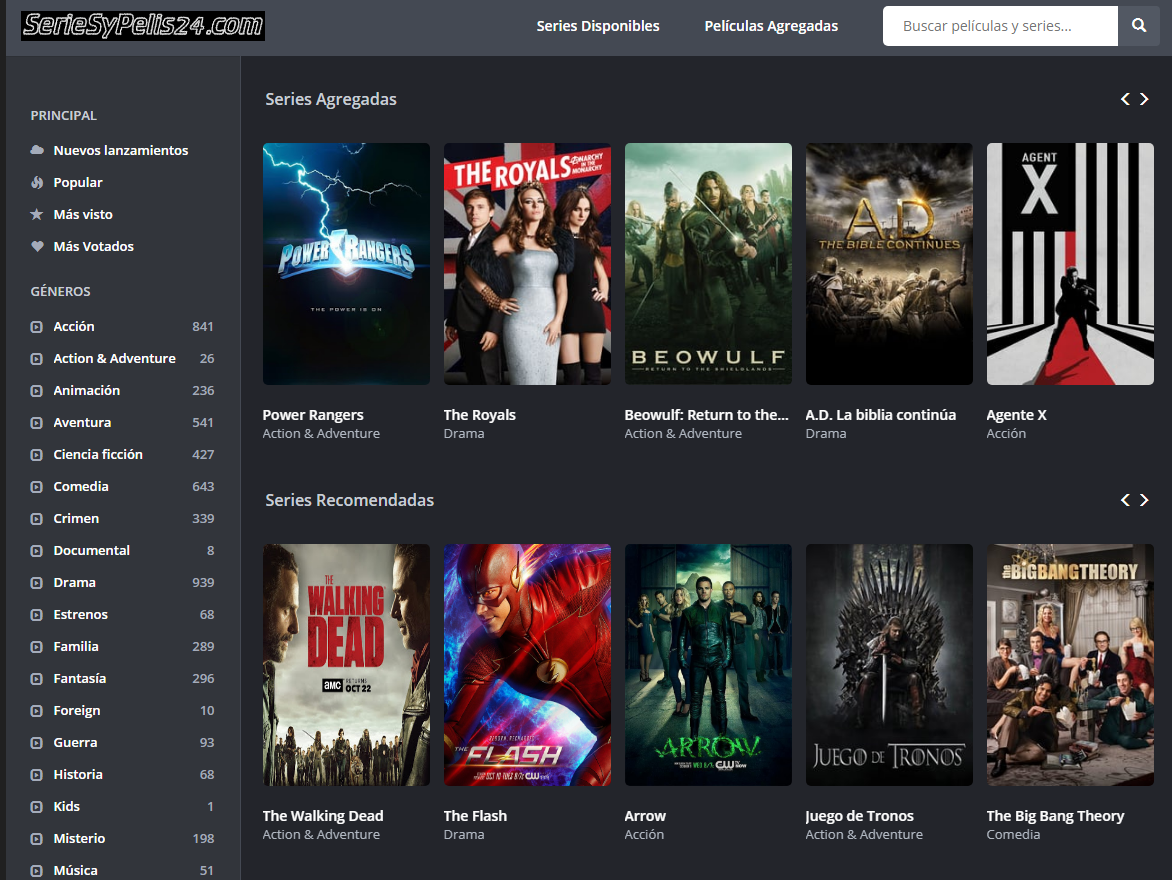Open Series Disponibles in top navigation
The image size is (1172, 880).
pyautogui.click(x=598, y=25)
